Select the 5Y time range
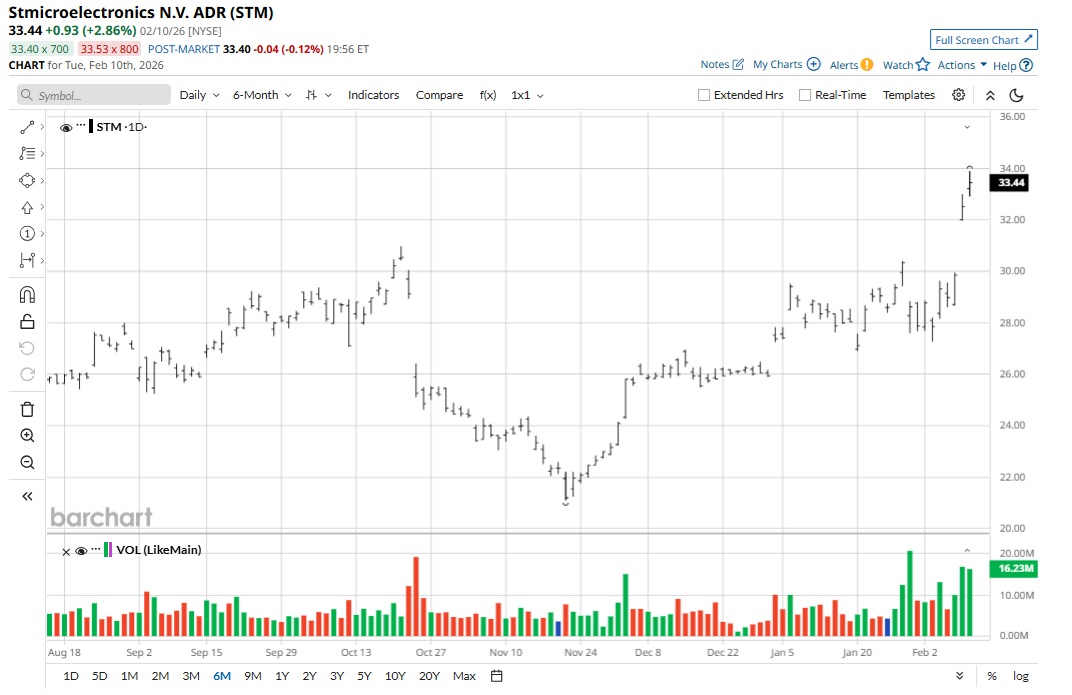 point(364,676)
